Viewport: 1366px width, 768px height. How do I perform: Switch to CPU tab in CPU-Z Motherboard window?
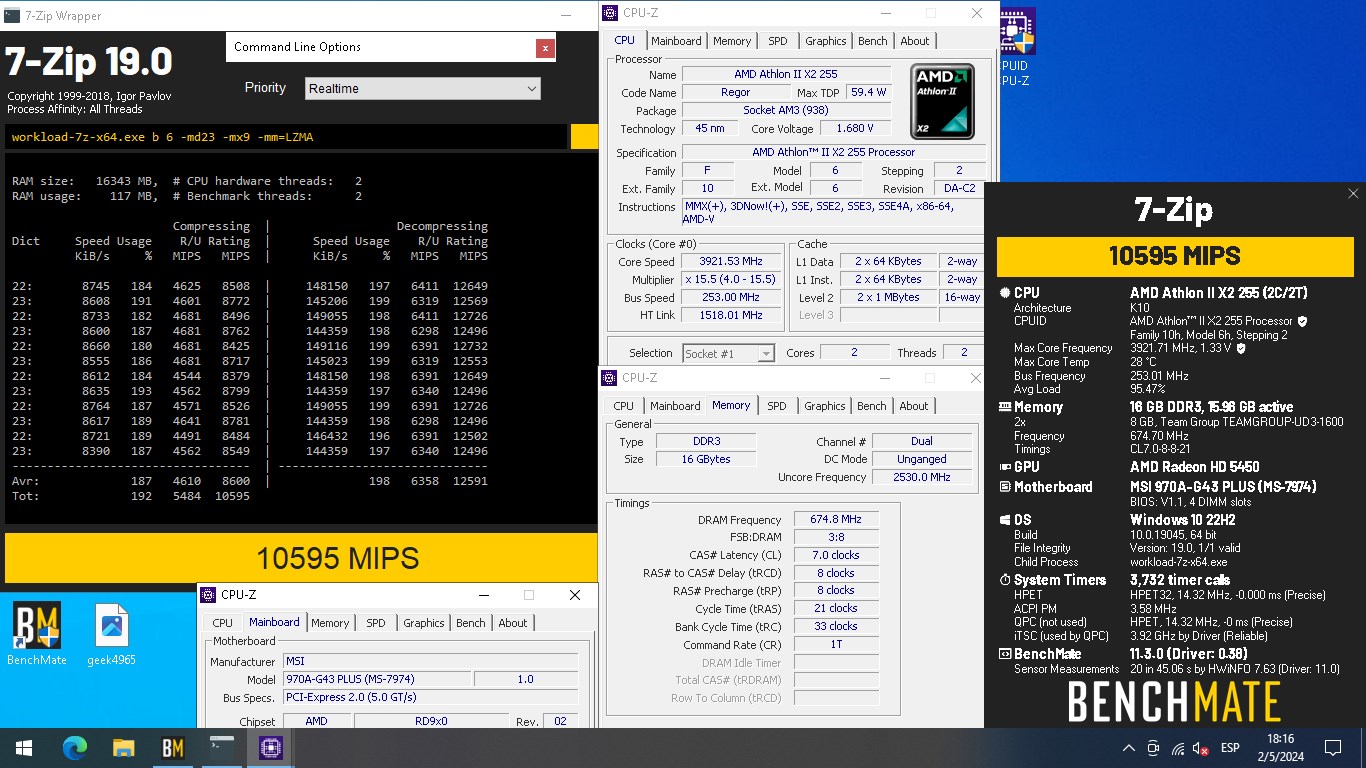coord(222,623)
